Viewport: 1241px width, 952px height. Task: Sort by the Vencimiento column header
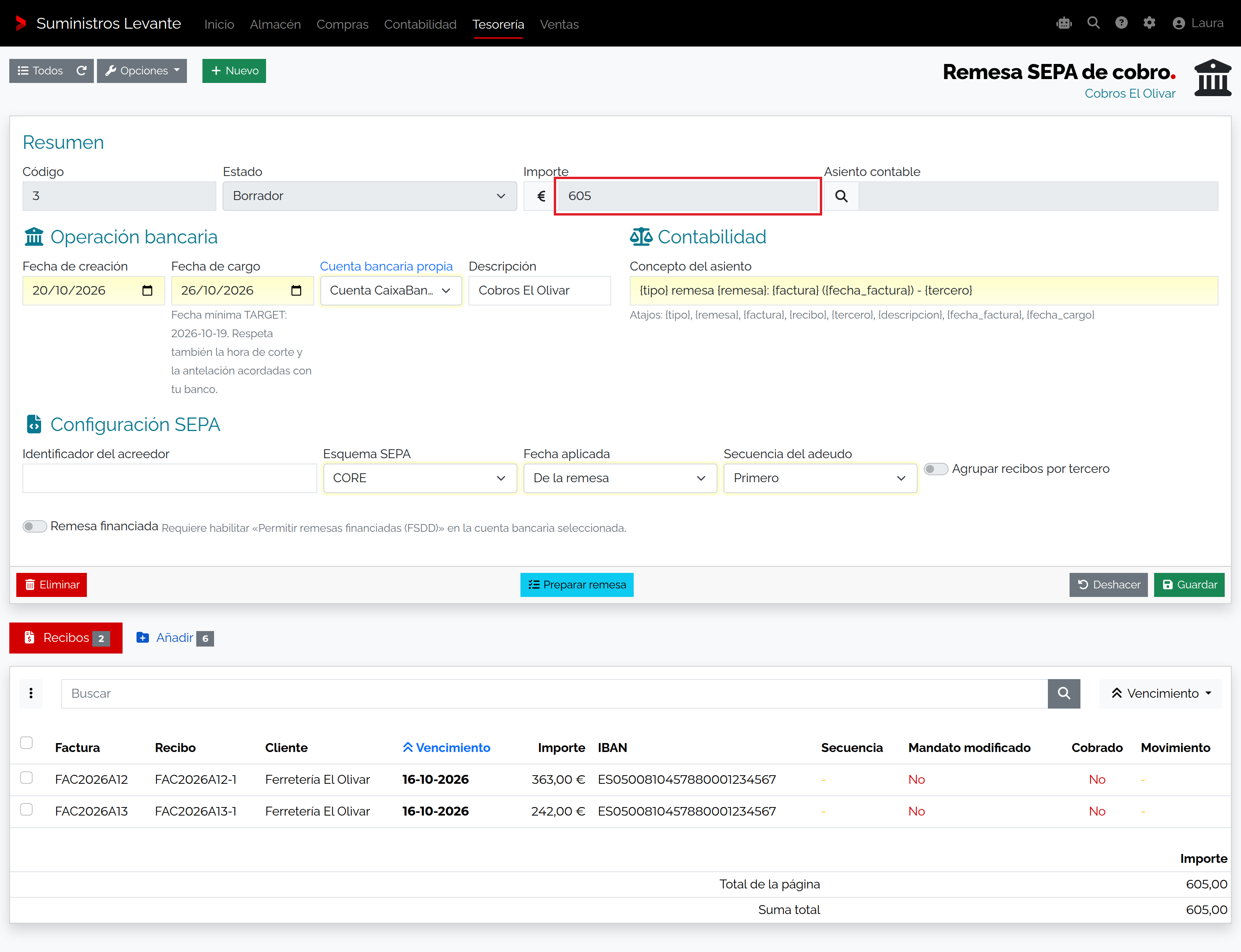point(446,748)
